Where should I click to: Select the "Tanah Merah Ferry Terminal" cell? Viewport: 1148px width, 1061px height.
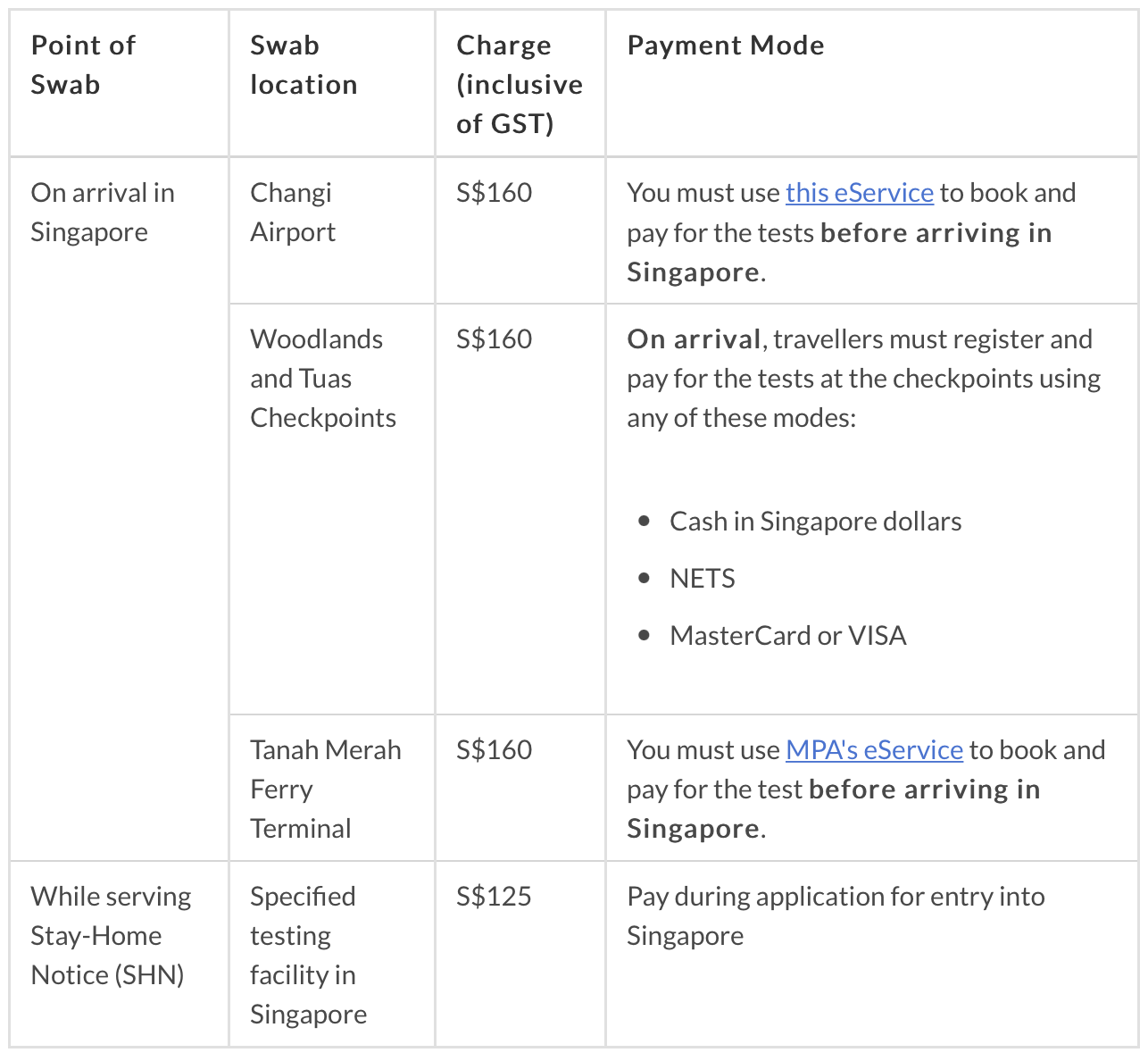325,789
